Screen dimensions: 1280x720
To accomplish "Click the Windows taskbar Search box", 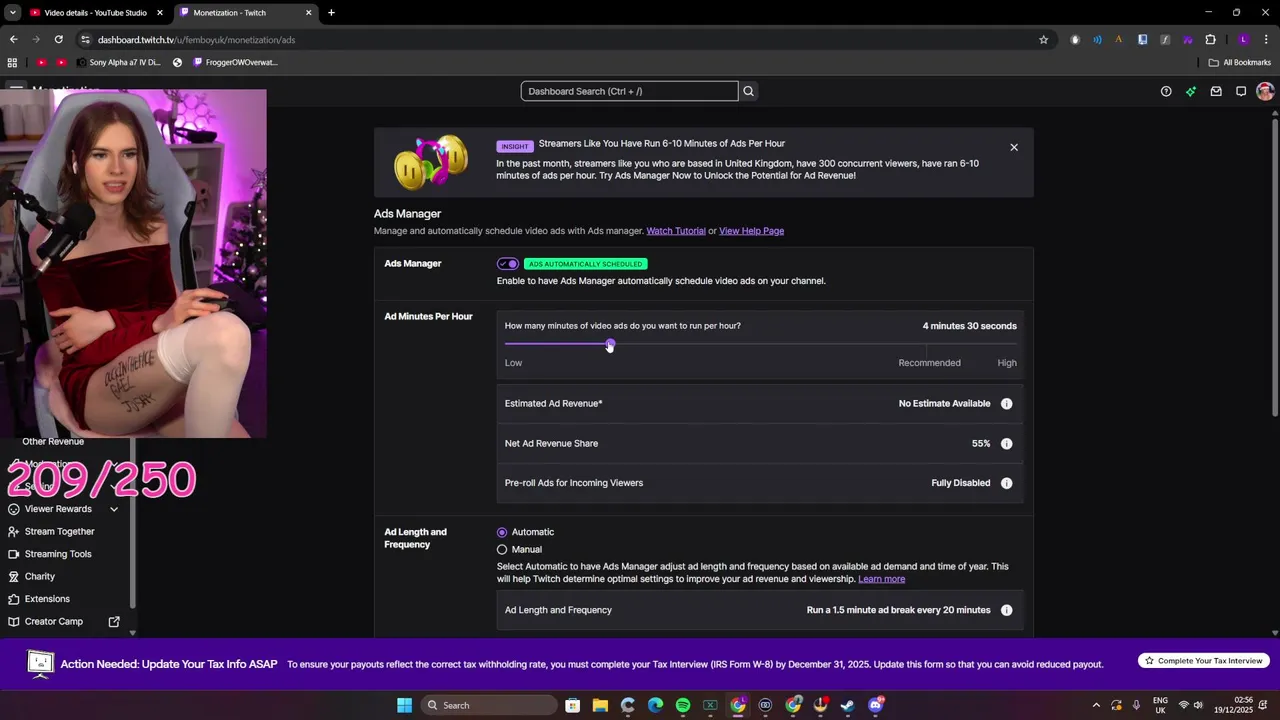I will coord(488,705).
